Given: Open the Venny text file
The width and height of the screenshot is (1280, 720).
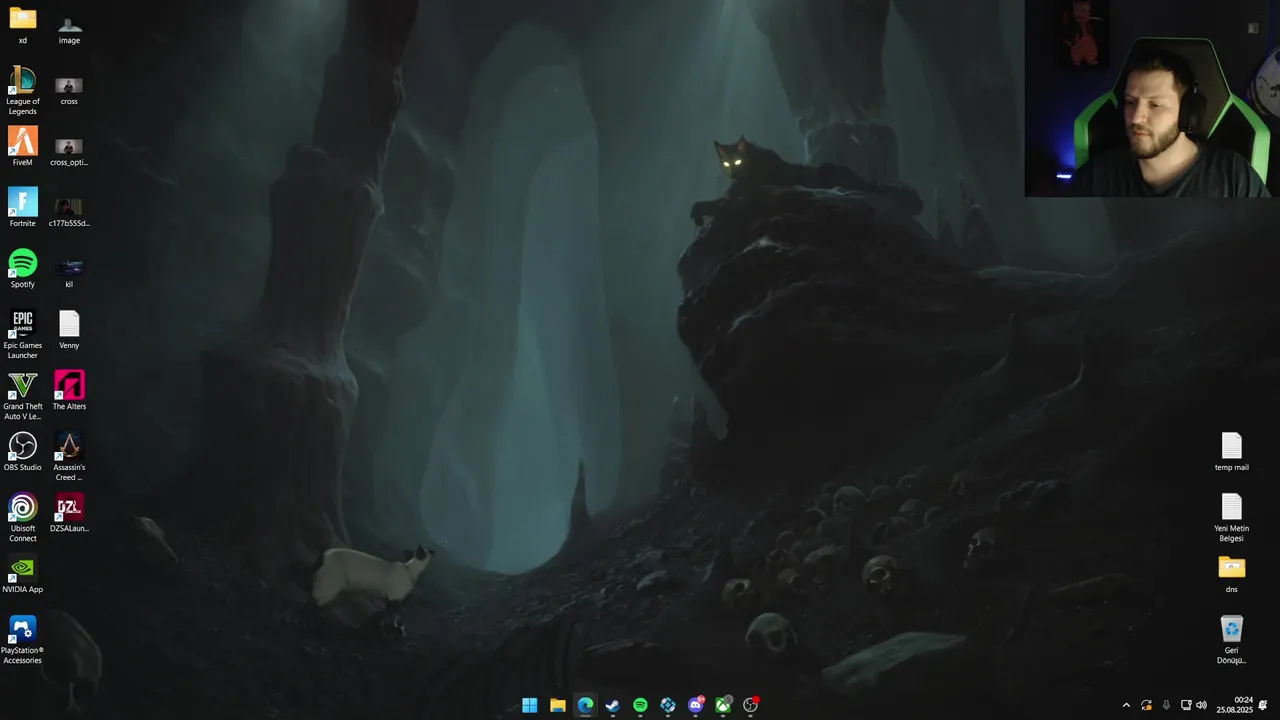Looking at the screenshot, I should coord(69,330).
